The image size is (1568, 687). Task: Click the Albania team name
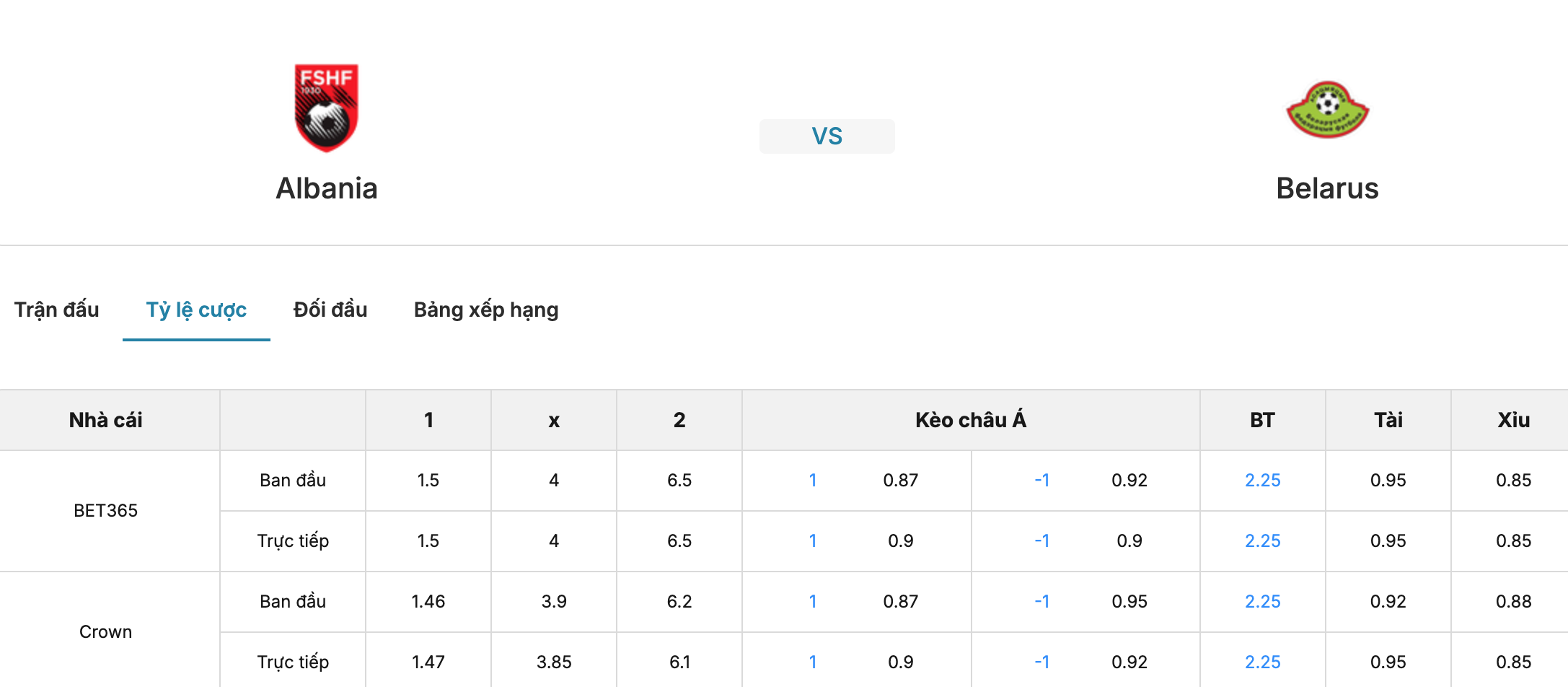[x=327, y=188]
